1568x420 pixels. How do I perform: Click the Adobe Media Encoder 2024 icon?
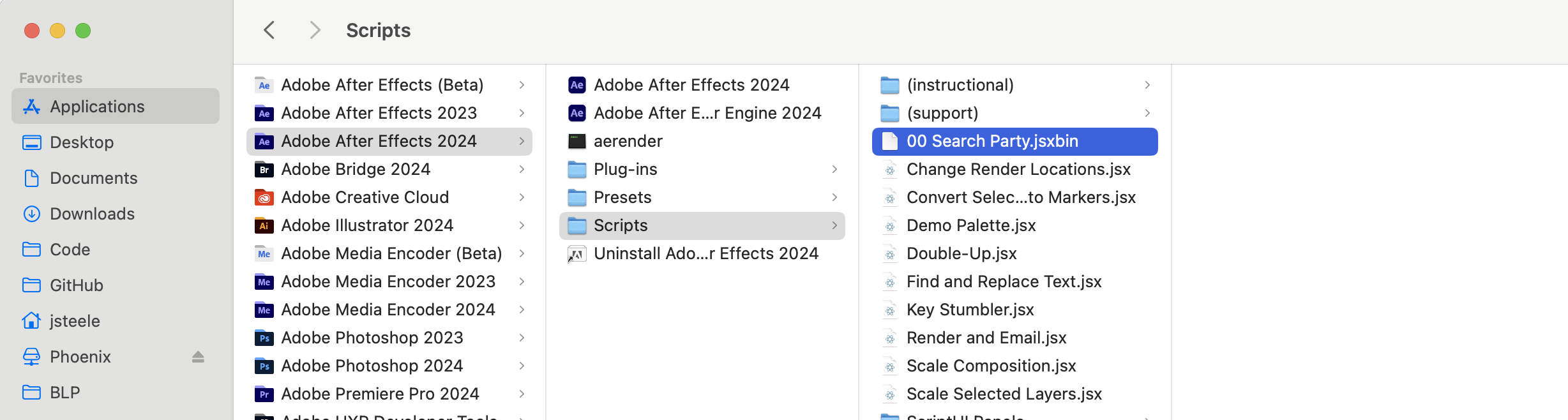coord(264,310)
